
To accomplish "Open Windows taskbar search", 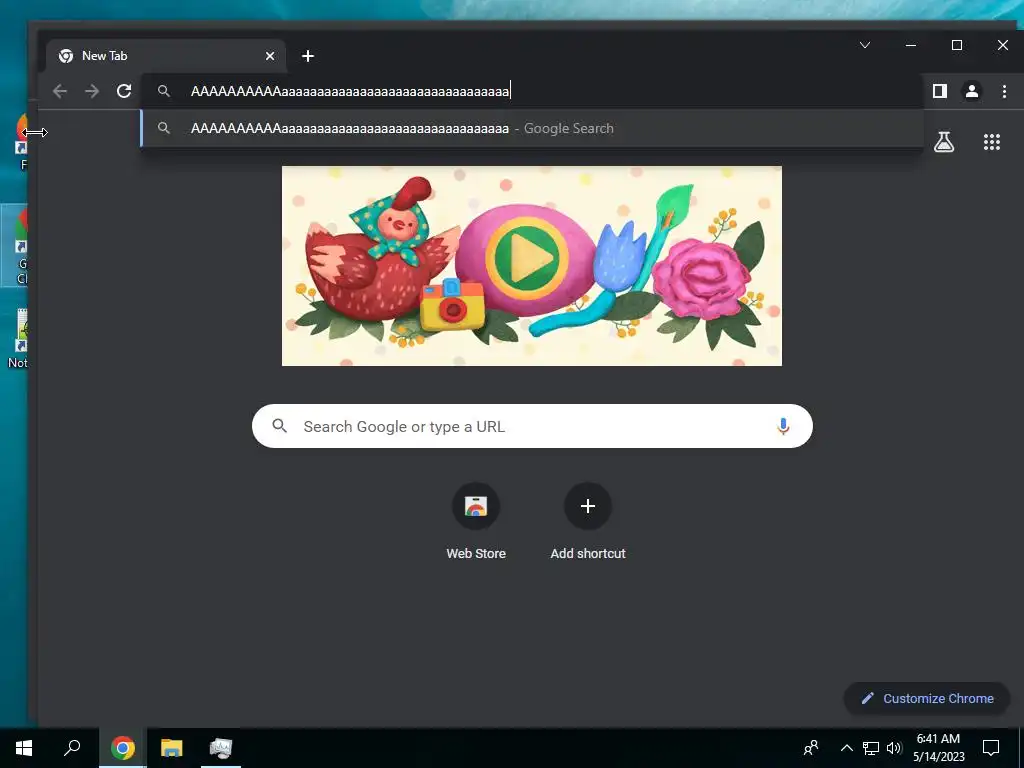I will coord(72,748).
